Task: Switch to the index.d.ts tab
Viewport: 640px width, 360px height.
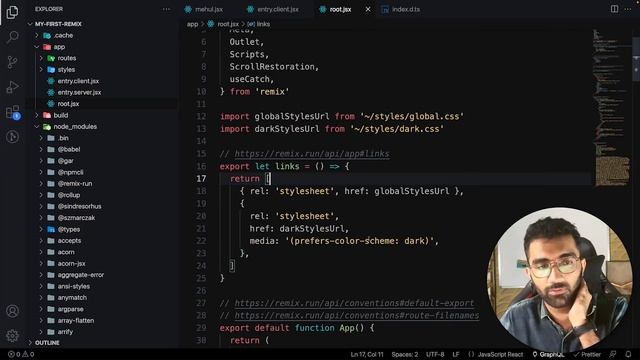Action: (400, 9)
